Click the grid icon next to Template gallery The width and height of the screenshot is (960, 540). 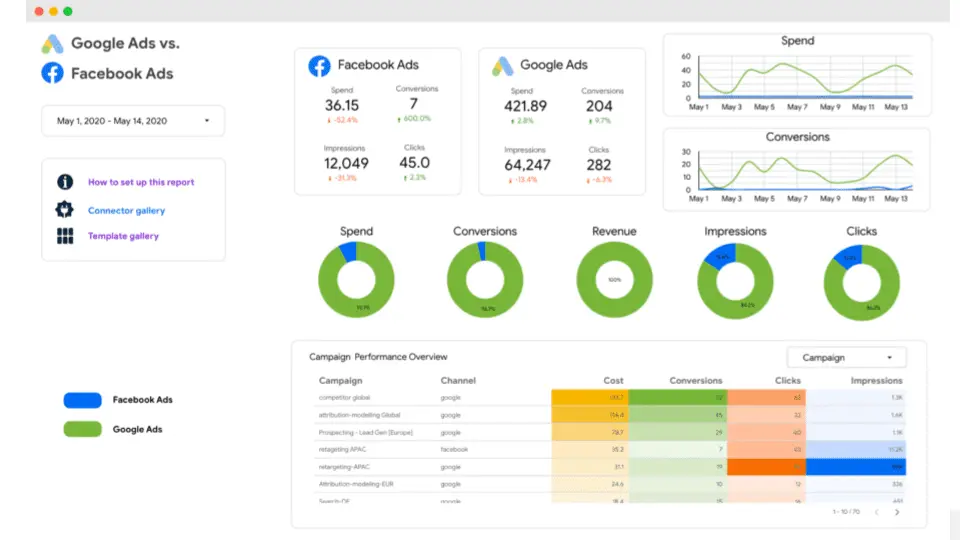pos(65,236)
